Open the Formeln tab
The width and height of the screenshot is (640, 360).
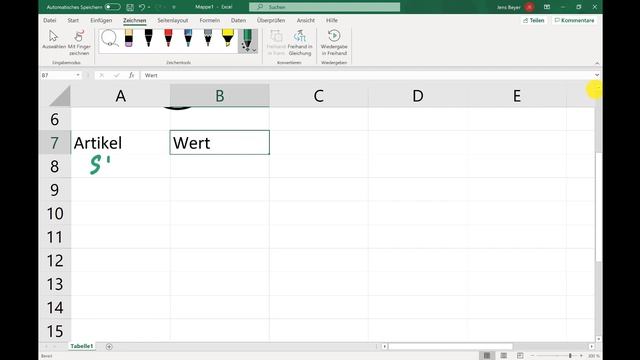pyautogui.click(x=210, y=20)
